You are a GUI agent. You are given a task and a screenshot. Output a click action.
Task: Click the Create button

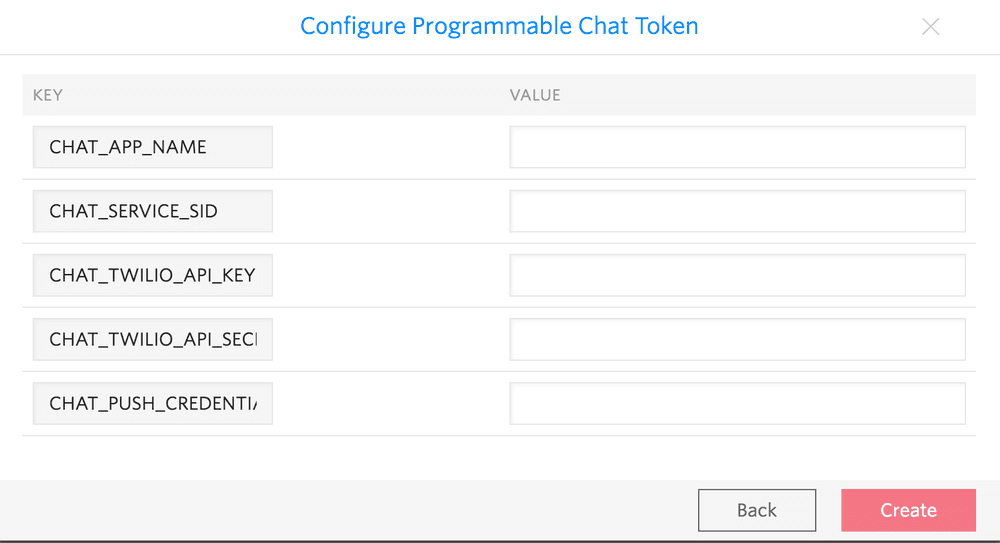[908, 510]
